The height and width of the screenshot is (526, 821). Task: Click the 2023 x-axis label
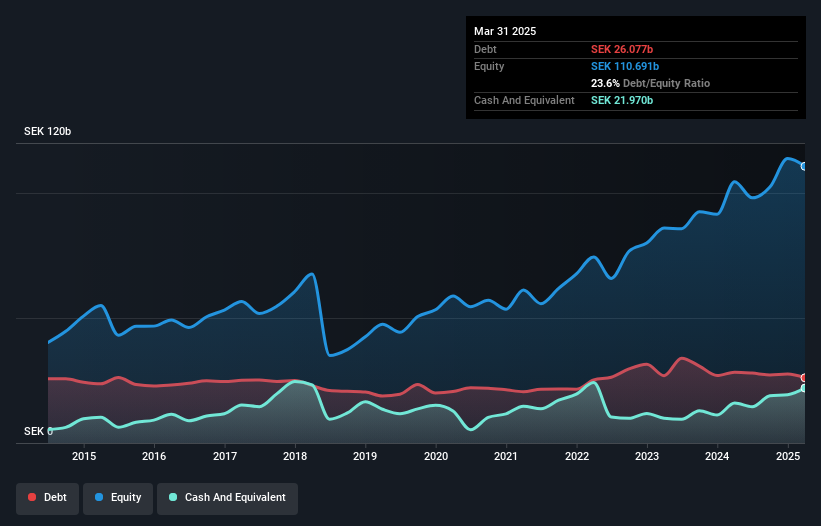pyautogui.click(x=647, y=456)
